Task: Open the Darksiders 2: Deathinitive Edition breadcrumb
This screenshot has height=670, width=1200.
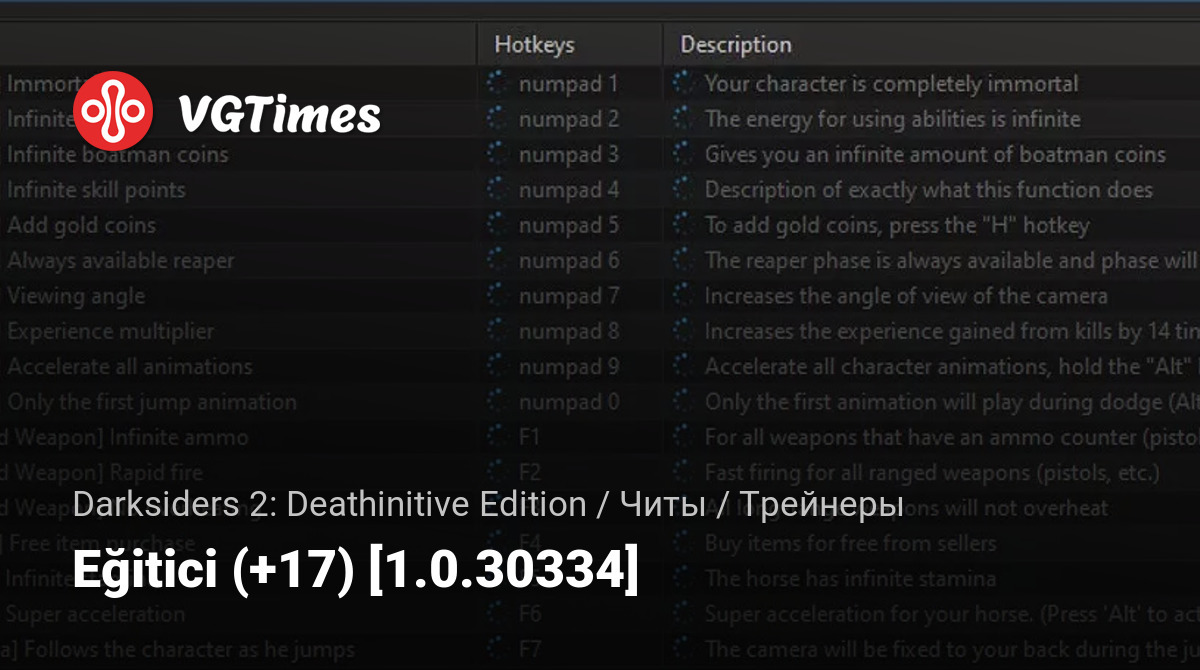Action: click(x=329, y=505)
